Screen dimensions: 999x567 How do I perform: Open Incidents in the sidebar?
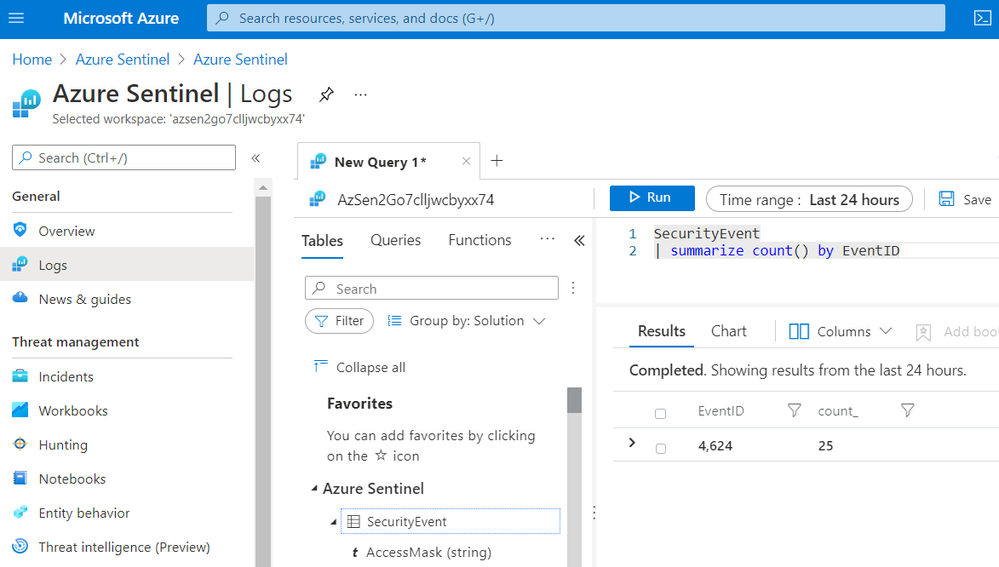[66, 377]
